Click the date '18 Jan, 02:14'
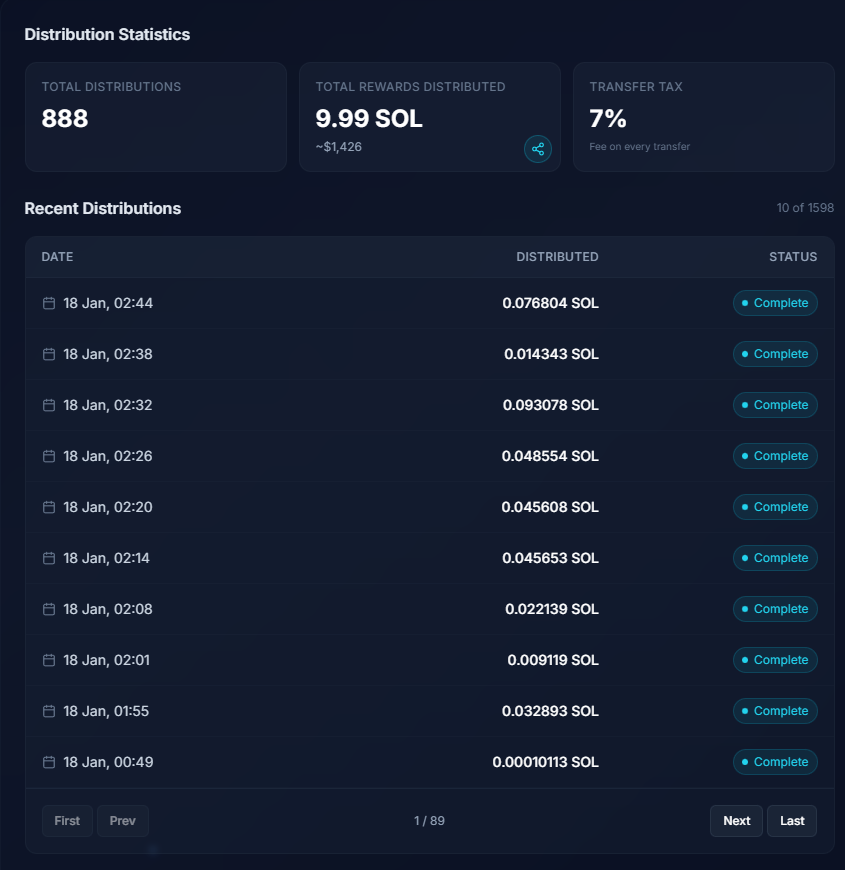Viewport: 845px width, 870px height. (107, 558)
